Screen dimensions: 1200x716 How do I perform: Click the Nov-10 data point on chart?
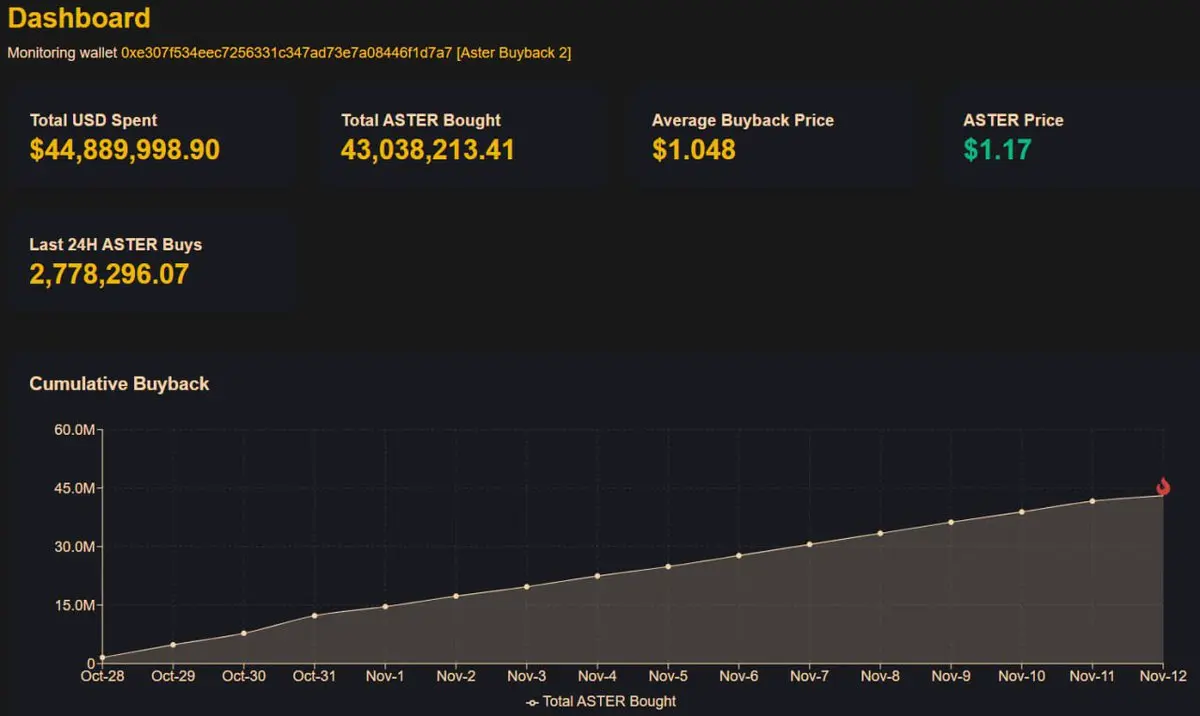tap(1022, 512)
